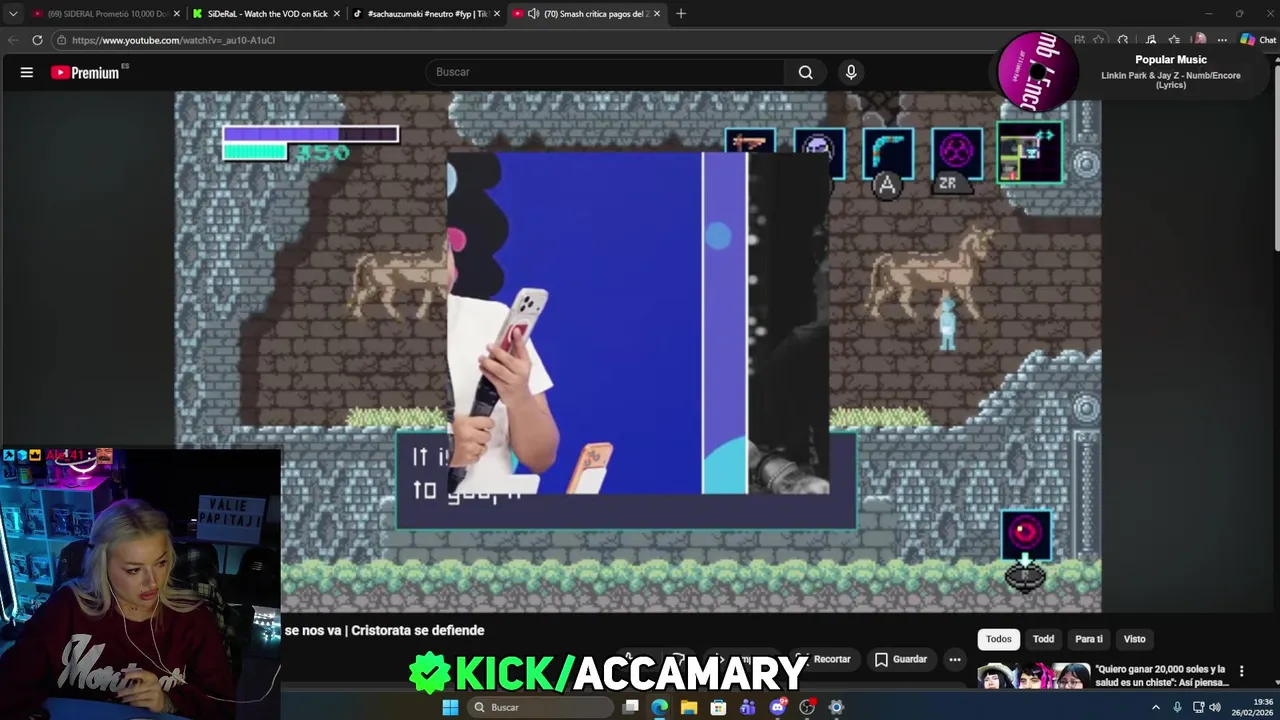Viewport: 1280px width, 720px height.
Task: Close the SiDeRaL Kick tab
Action: [337, 14]
